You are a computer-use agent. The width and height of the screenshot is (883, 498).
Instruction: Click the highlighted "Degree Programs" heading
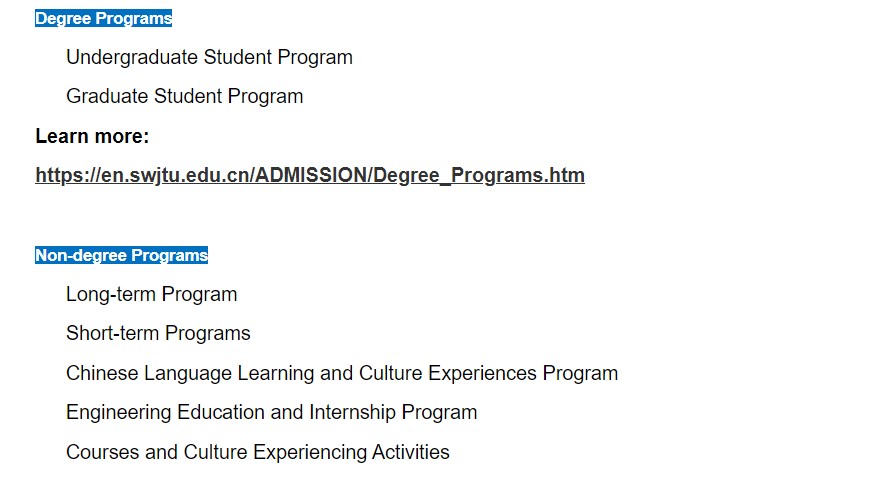[x=104, y=18]
